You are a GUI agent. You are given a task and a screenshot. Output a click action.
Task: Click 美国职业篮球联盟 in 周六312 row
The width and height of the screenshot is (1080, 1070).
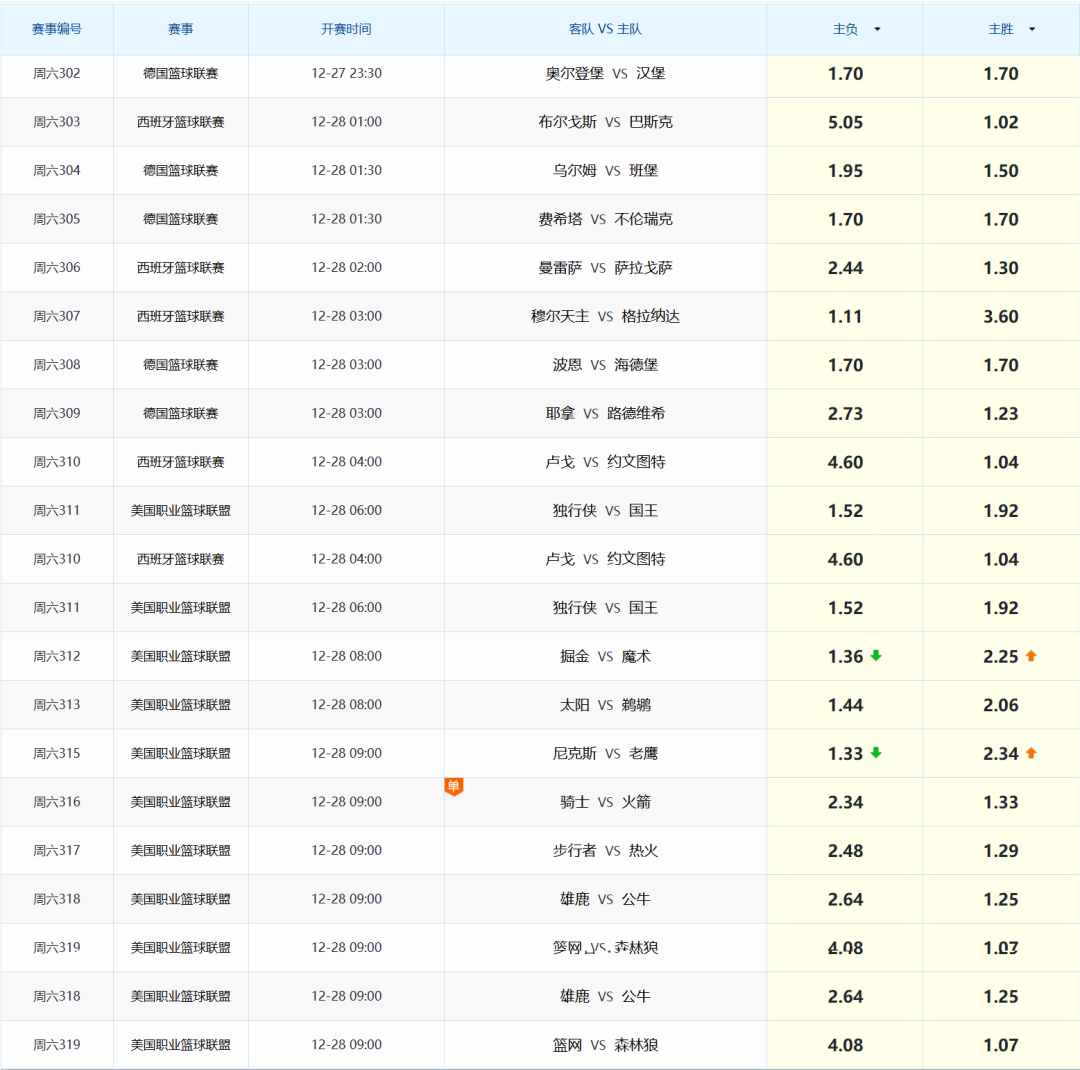click(180, 657)
